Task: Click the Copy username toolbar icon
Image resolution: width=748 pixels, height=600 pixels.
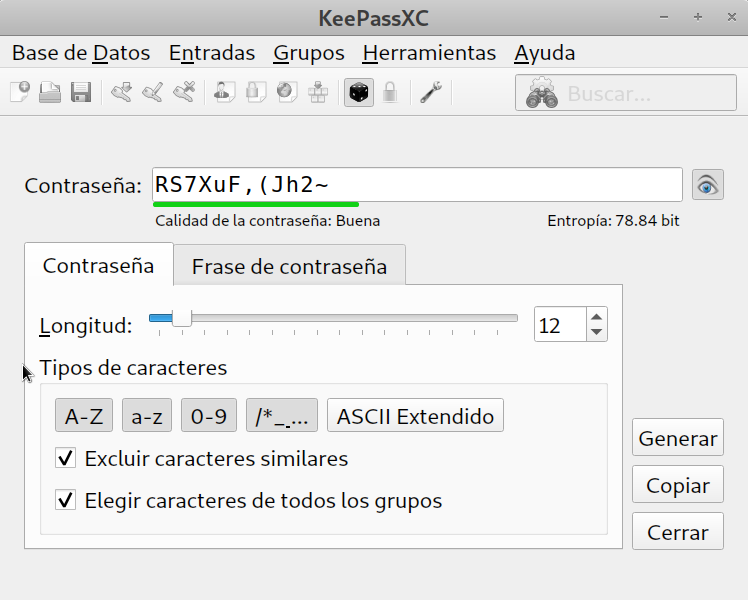Action: click(x=224, y=92)
